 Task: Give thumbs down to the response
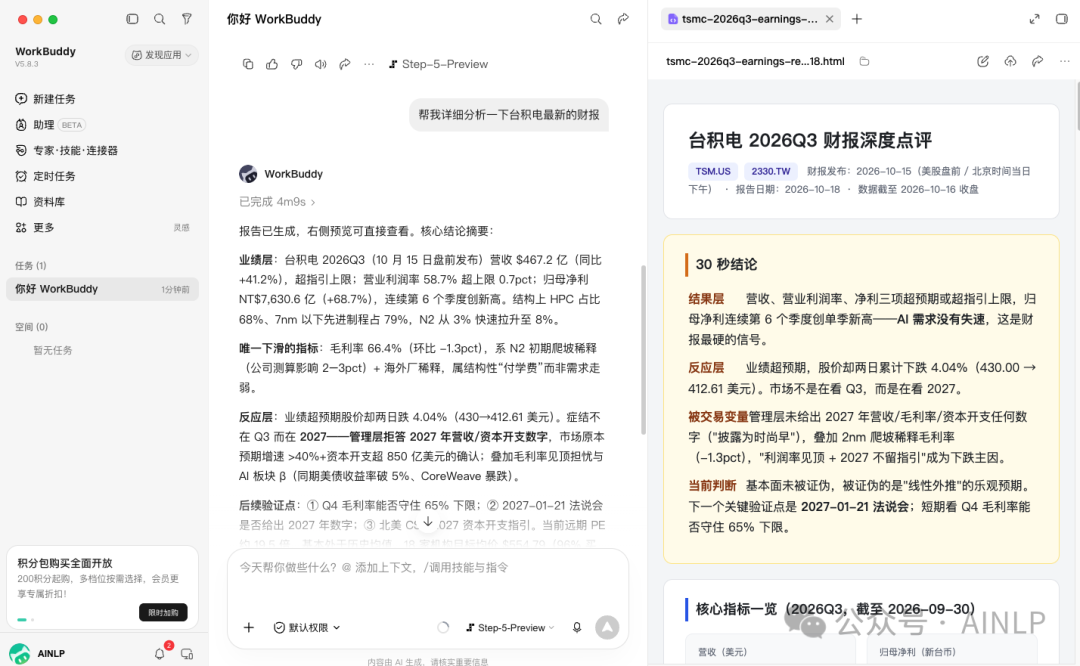pos(296,64)
